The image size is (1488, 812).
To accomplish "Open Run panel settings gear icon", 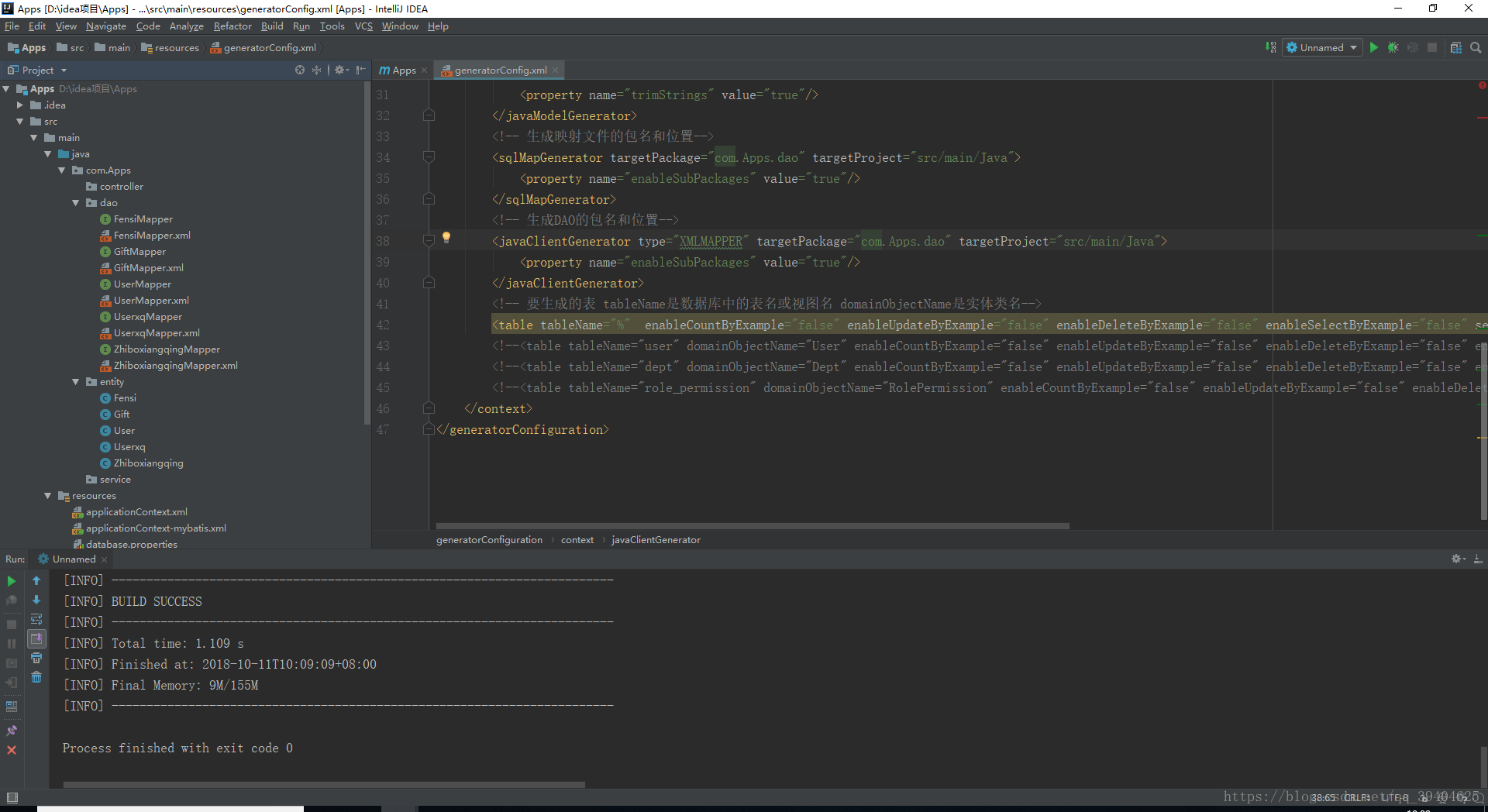I will tap(1458, 559).
